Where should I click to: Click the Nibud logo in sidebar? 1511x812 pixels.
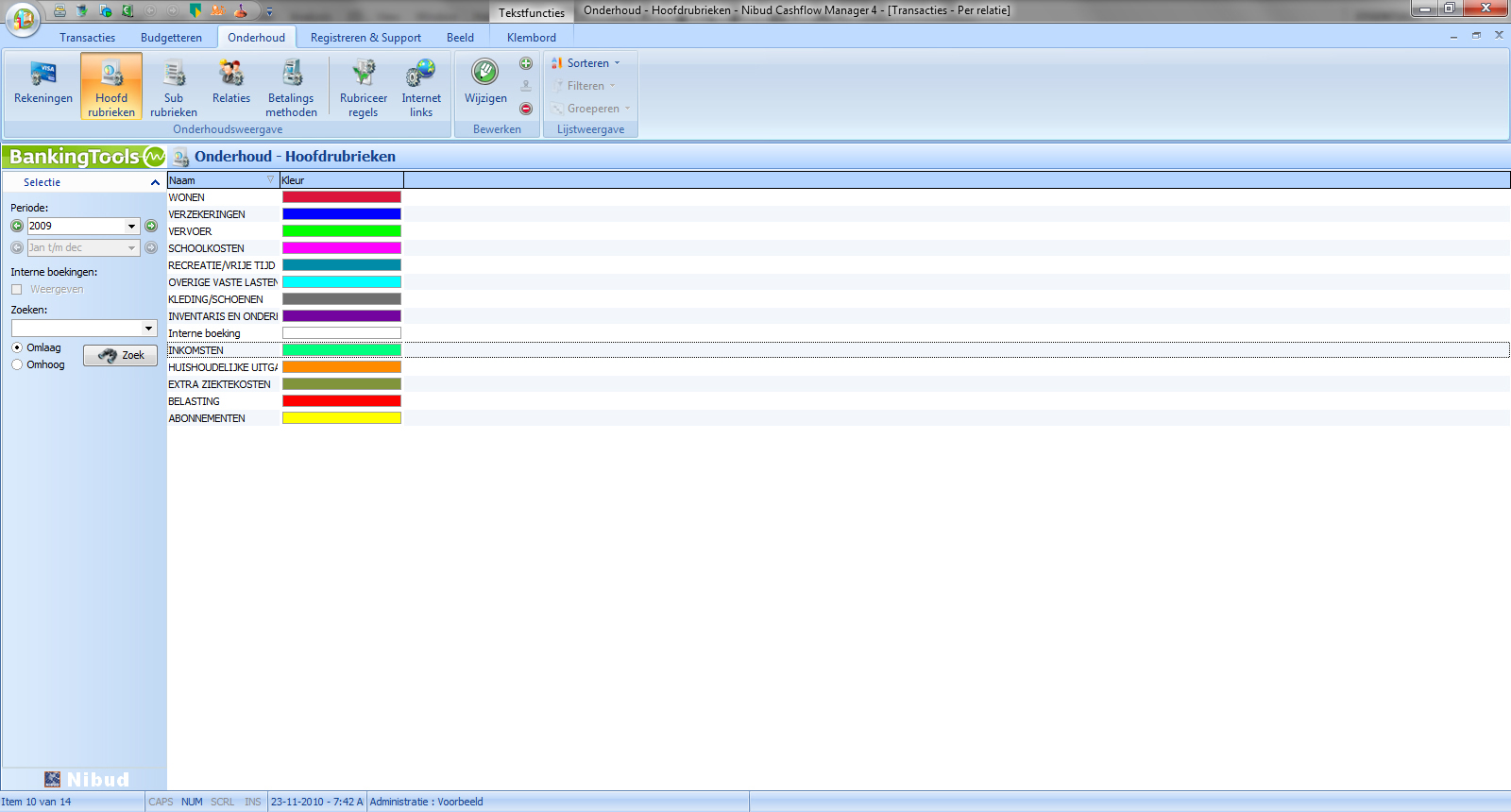[86, 779]
